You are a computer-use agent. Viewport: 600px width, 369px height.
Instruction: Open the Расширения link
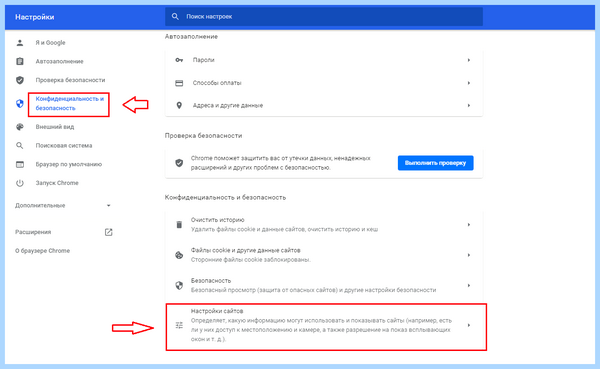pyautogui.click(x=33, y=232)
